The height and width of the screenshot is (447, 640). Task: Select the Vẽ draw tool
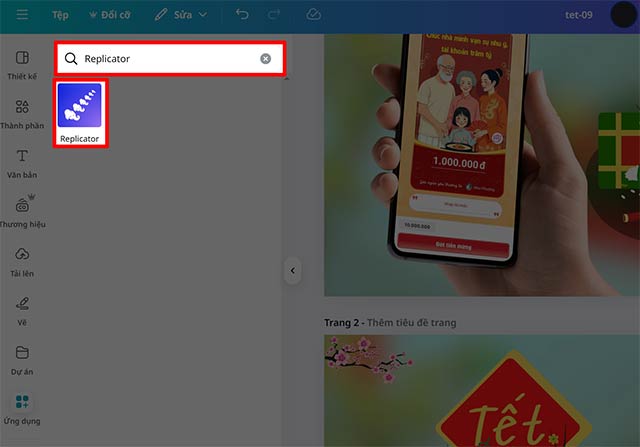22,311
